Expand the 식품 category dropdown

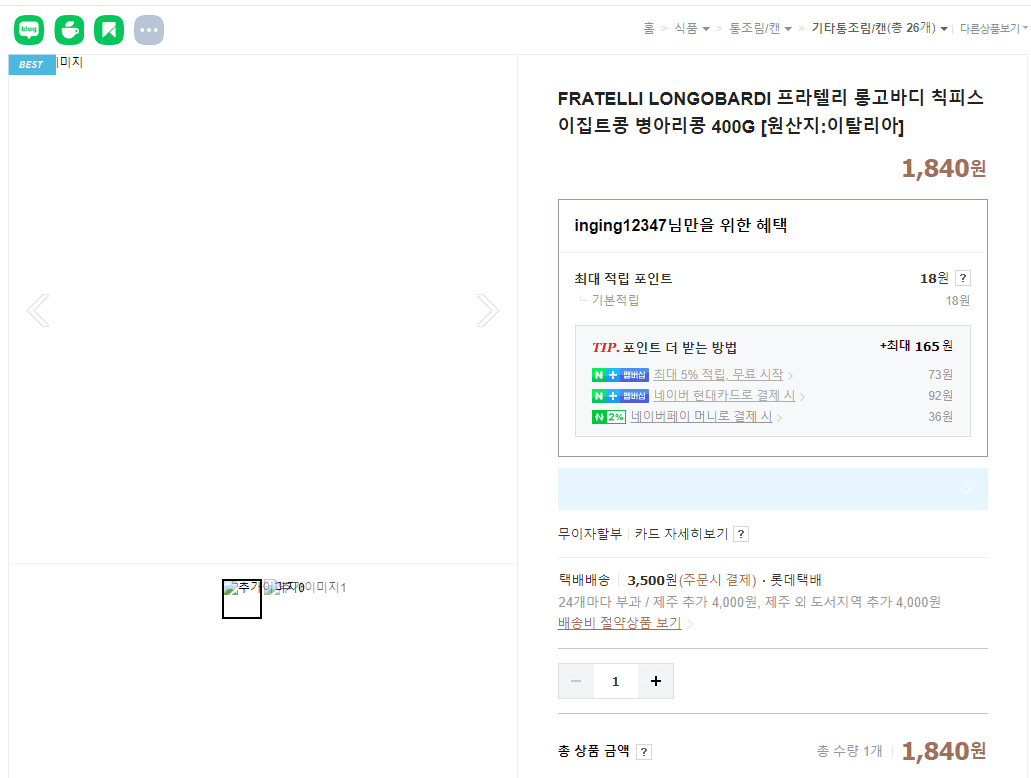[686, 29]
